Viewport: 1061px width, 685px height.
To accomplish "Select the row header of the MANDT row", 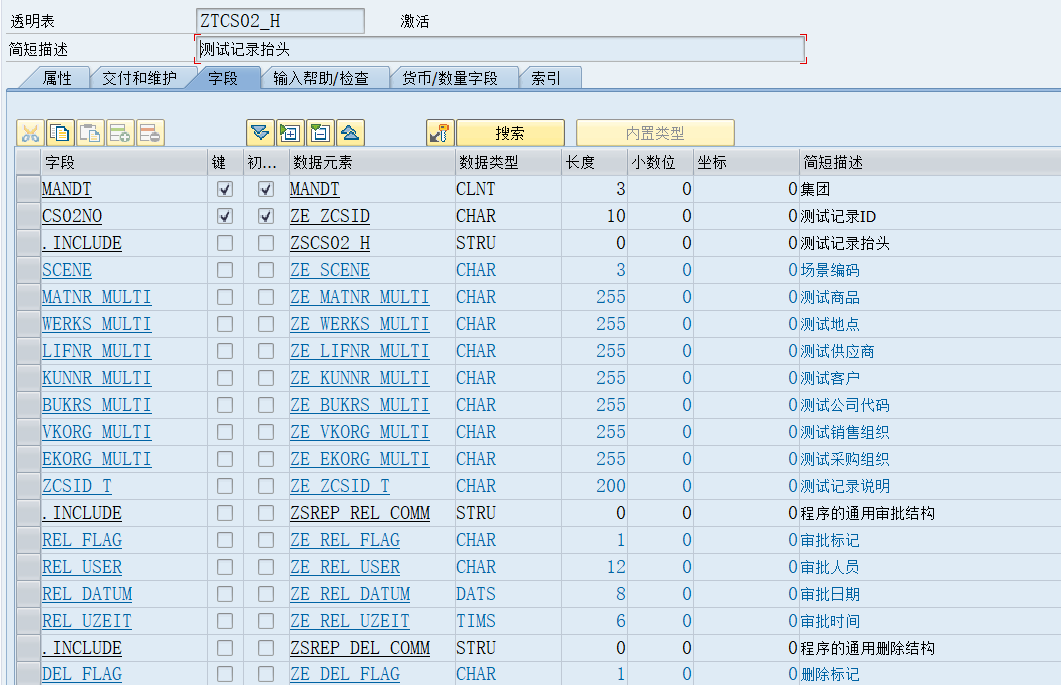I will 28,190.
